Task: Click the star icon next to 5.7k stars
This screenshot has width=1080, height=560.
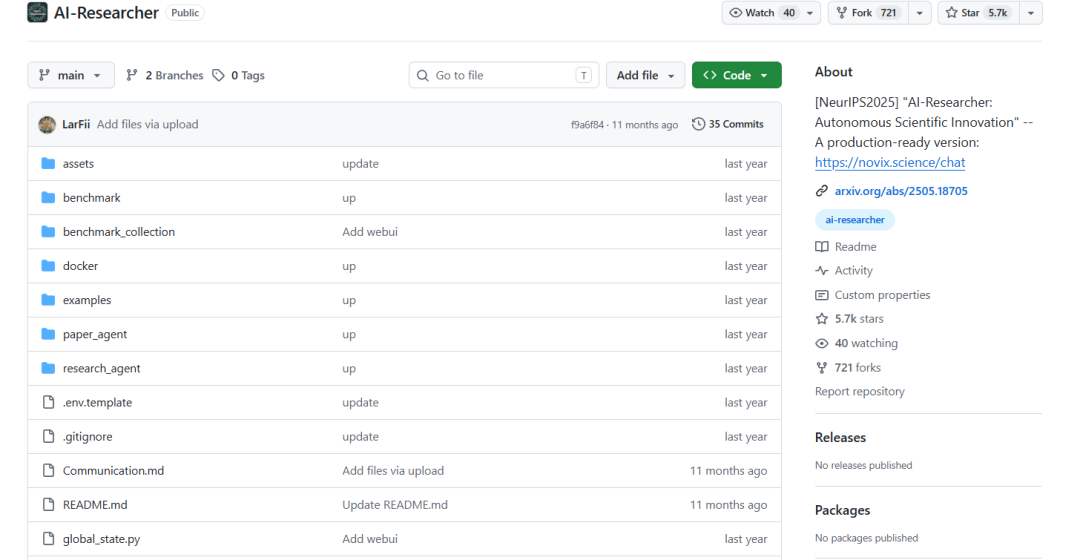Action: click(822, 319)
